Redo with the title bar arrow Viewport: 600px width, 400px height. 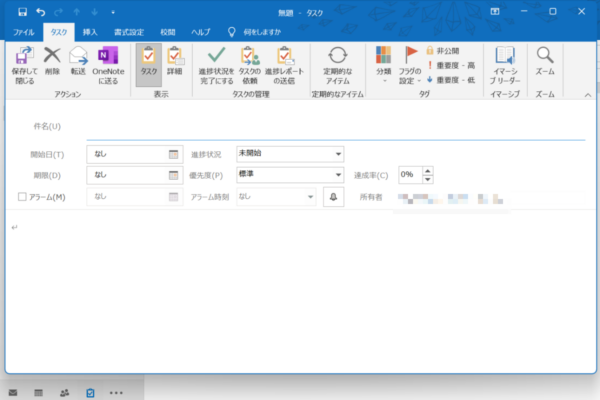[x=59, y=12]
